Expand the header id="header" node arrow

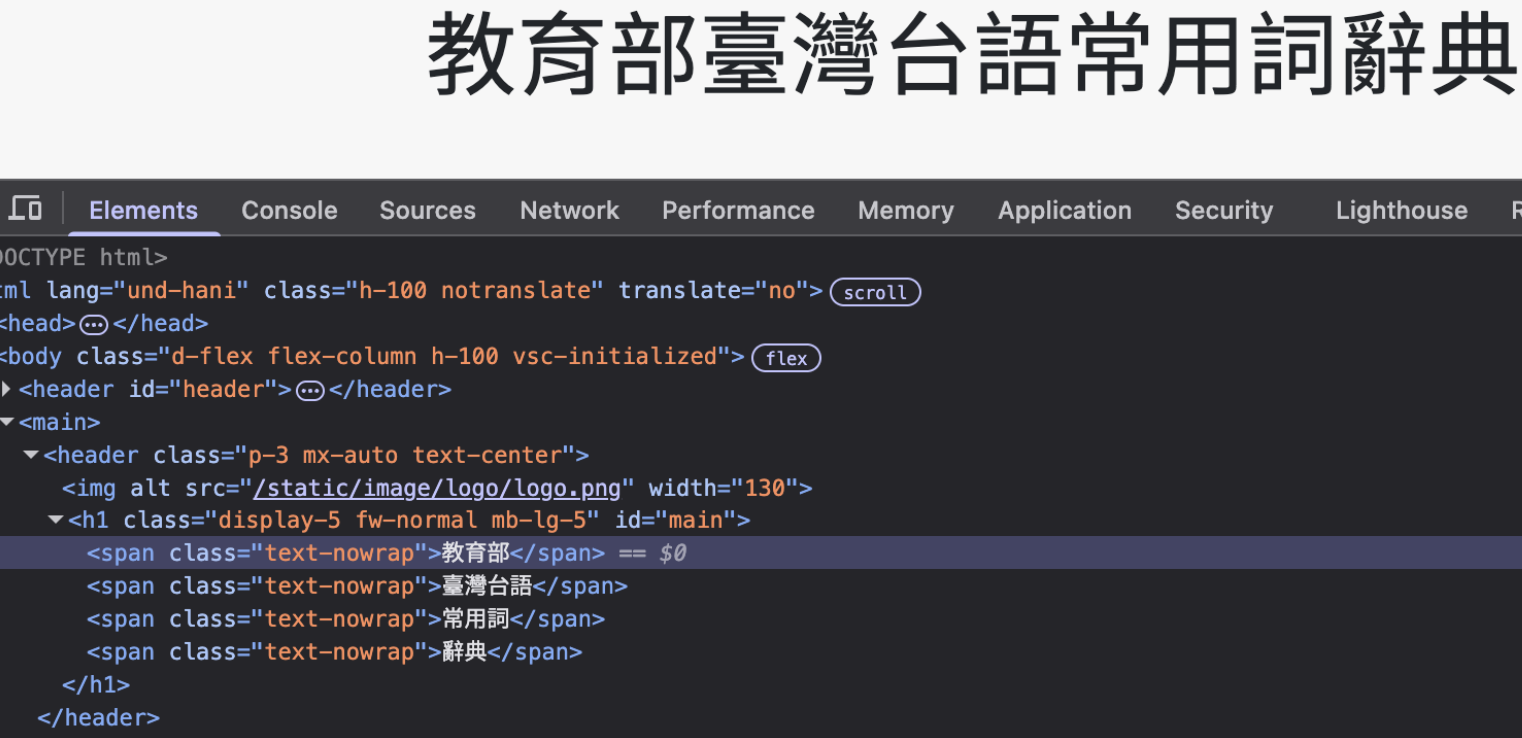click(x=7, y=389)
